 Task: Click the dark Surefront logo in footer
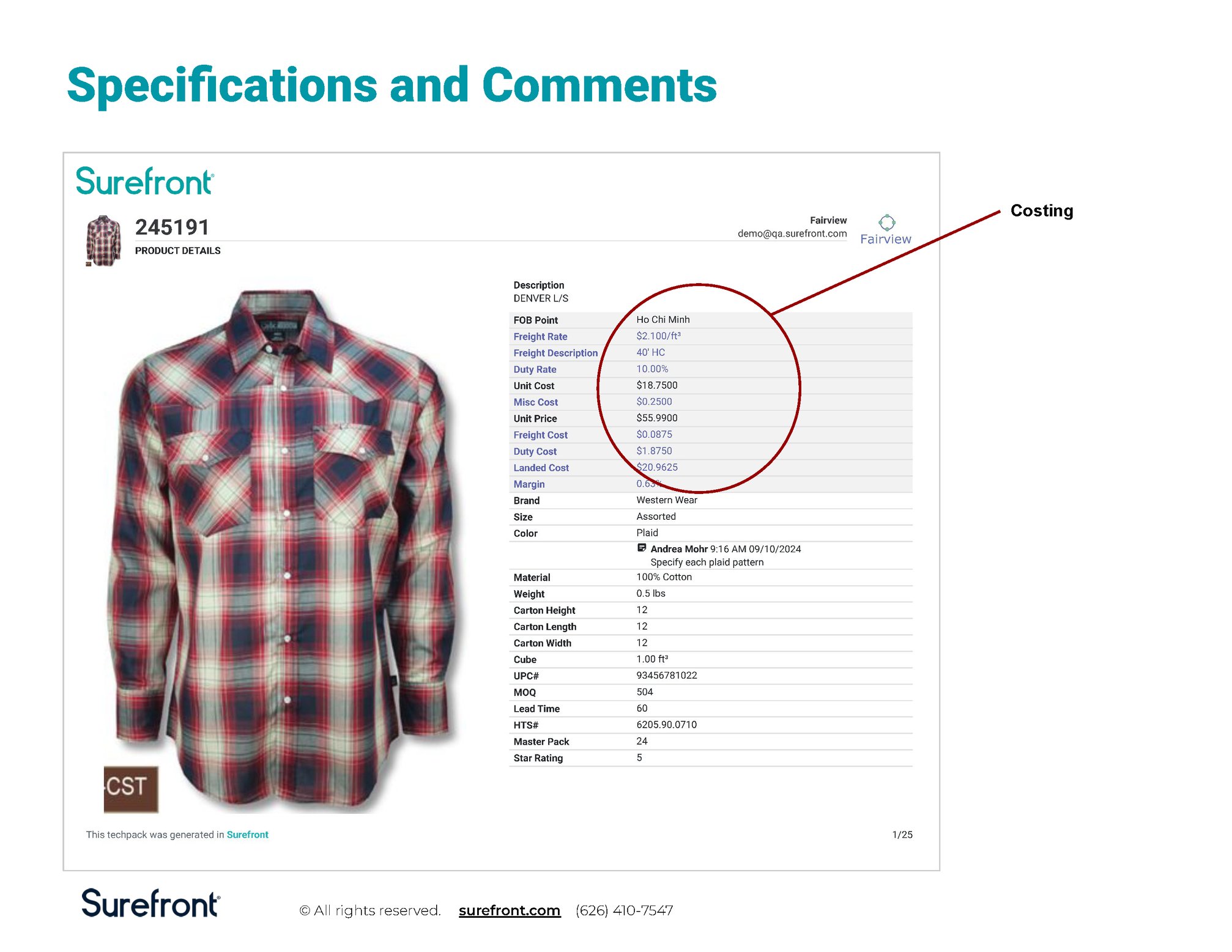coord(150,904)
